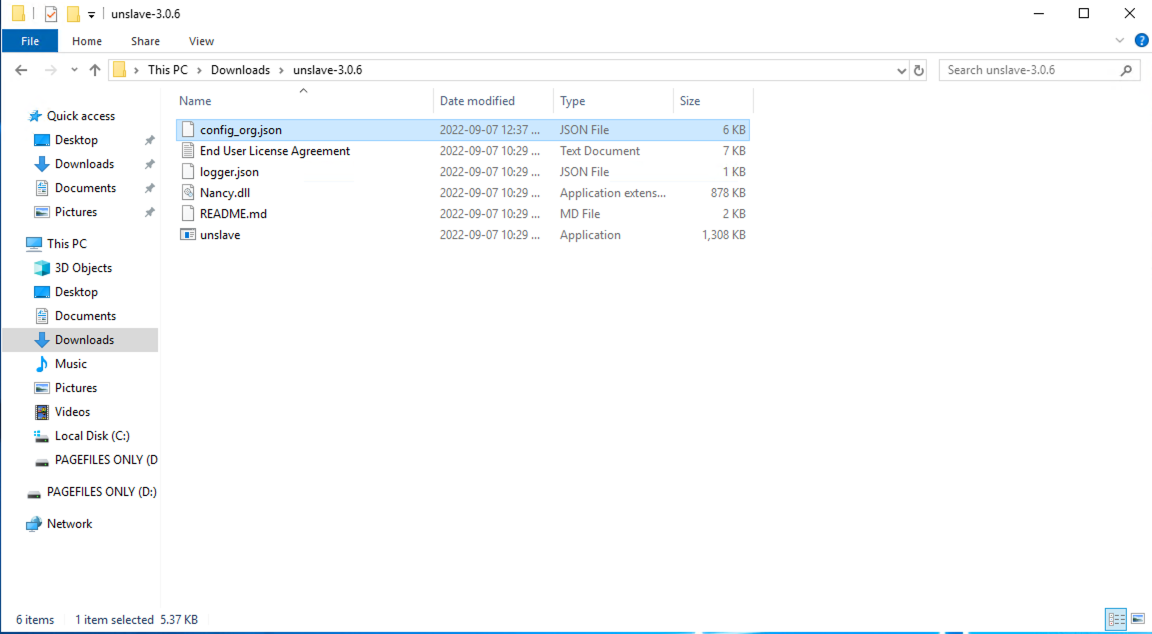The width and height of the screenshot is (1152, 634).
Task: Switch to Large icons view in the status bar
Action: tap(1138, 619)
